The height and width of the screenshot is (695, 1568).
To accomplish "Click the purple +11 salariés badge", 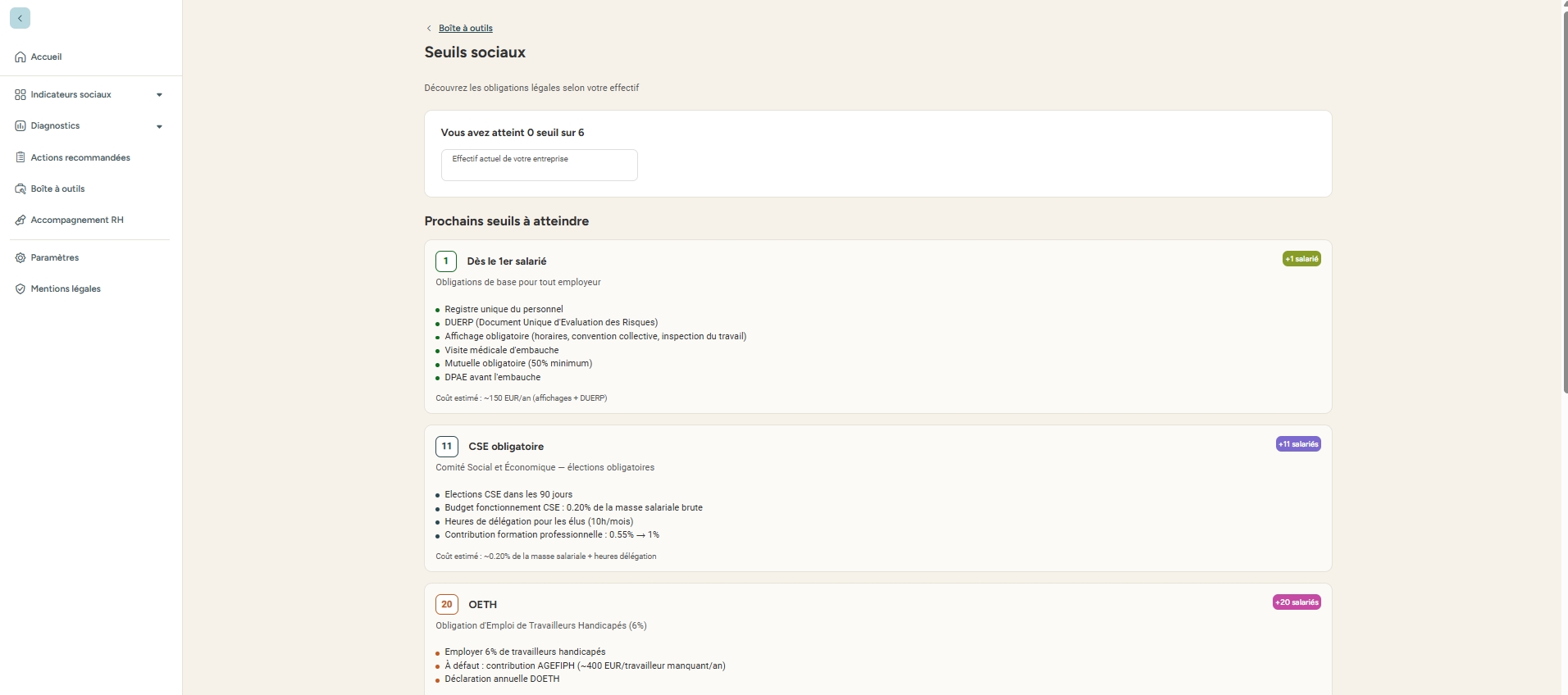I will tap(1298, 444).
